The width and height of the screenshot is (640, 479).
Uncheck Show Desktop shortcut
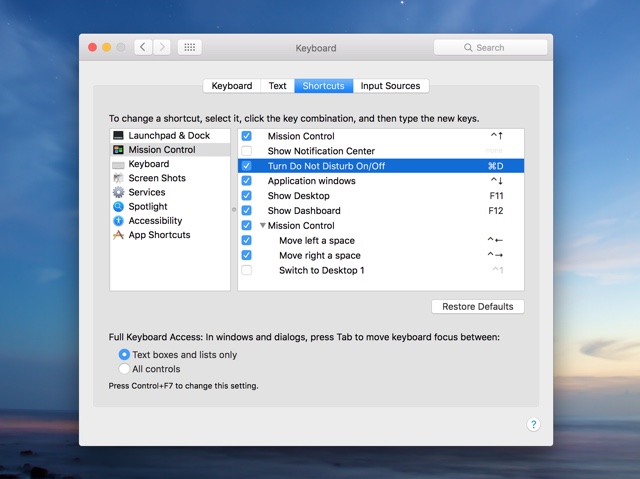click(247, 195)
